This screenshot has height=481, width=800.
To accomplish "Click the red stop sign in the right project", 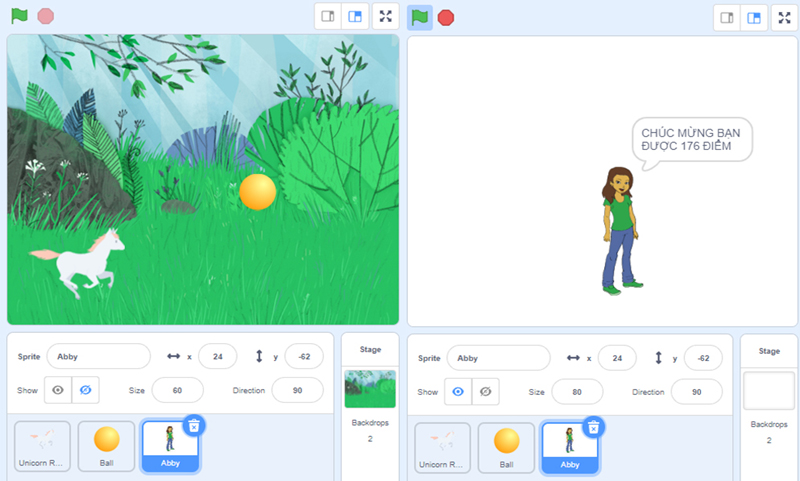I will tap(446, 18).
